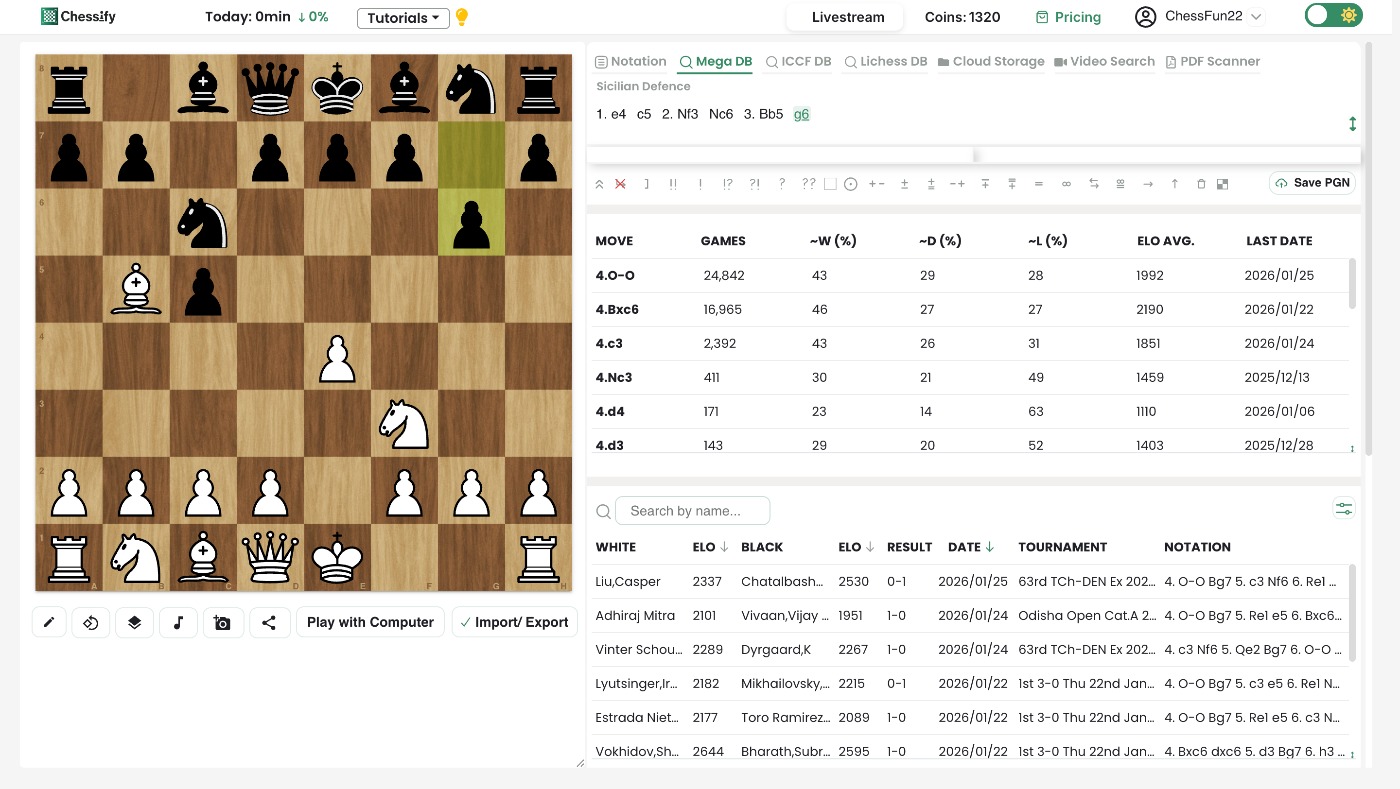Flip the board with the rotate icon
The height and width of the screenshot is (789, 1400).
[x=91, y=622]
